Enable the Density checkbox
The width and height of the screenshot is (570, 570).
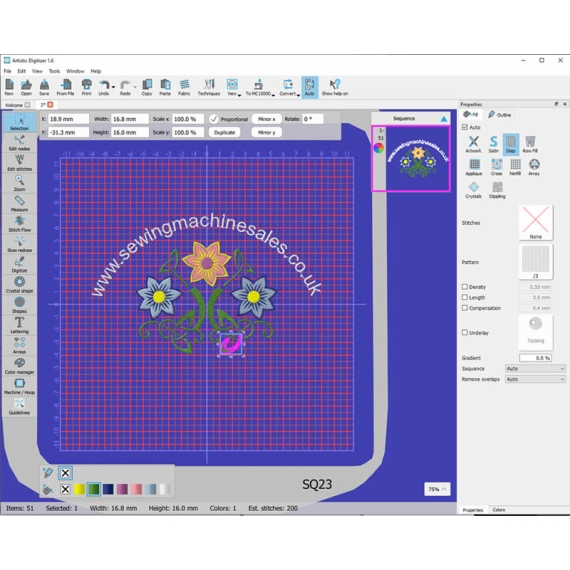(x=465, y=286)
